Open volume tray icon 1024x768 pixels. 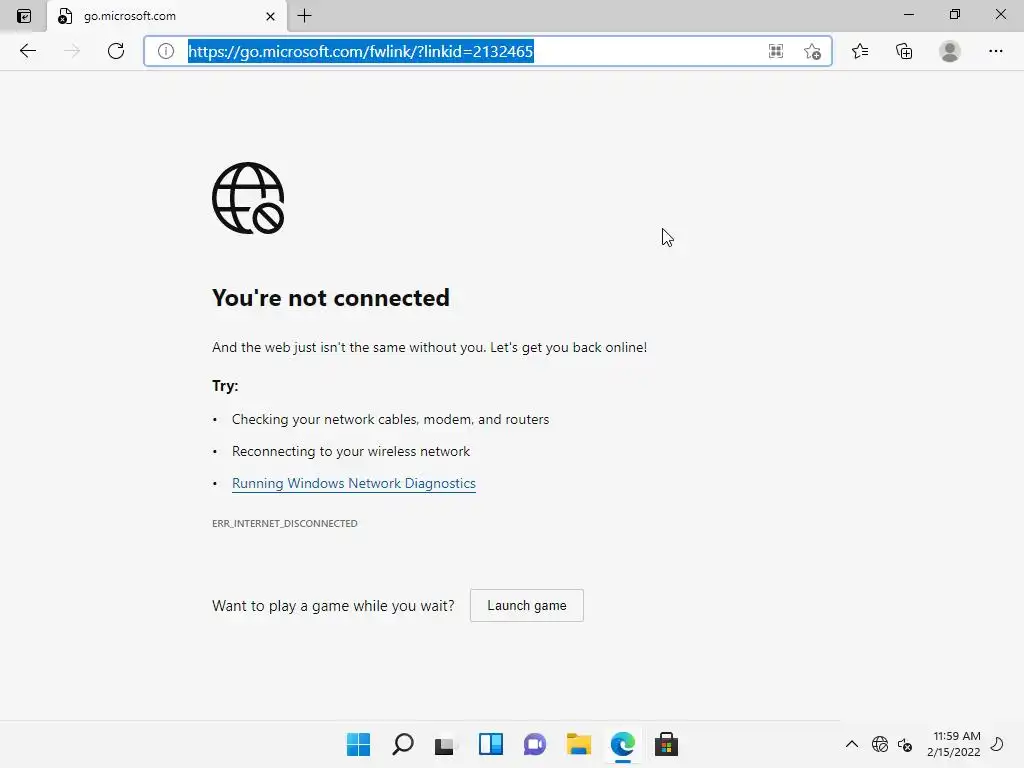click(904, 744)
